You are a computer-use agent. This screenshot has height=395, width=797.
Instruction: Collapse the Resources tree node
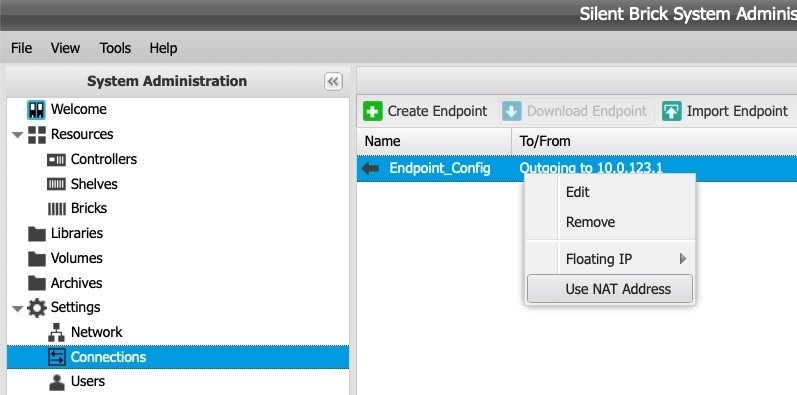(18, 135)
